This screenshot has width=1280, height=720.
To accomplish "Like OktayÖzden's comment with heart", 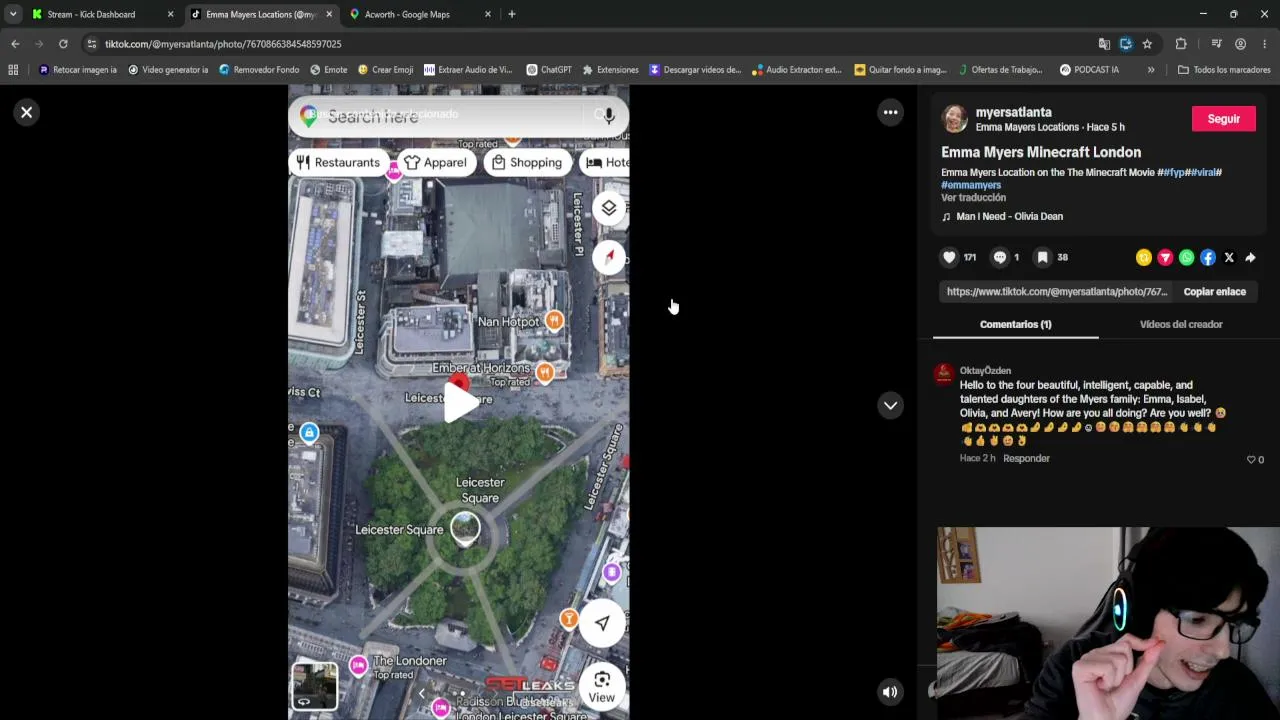I will [1251, 460].
